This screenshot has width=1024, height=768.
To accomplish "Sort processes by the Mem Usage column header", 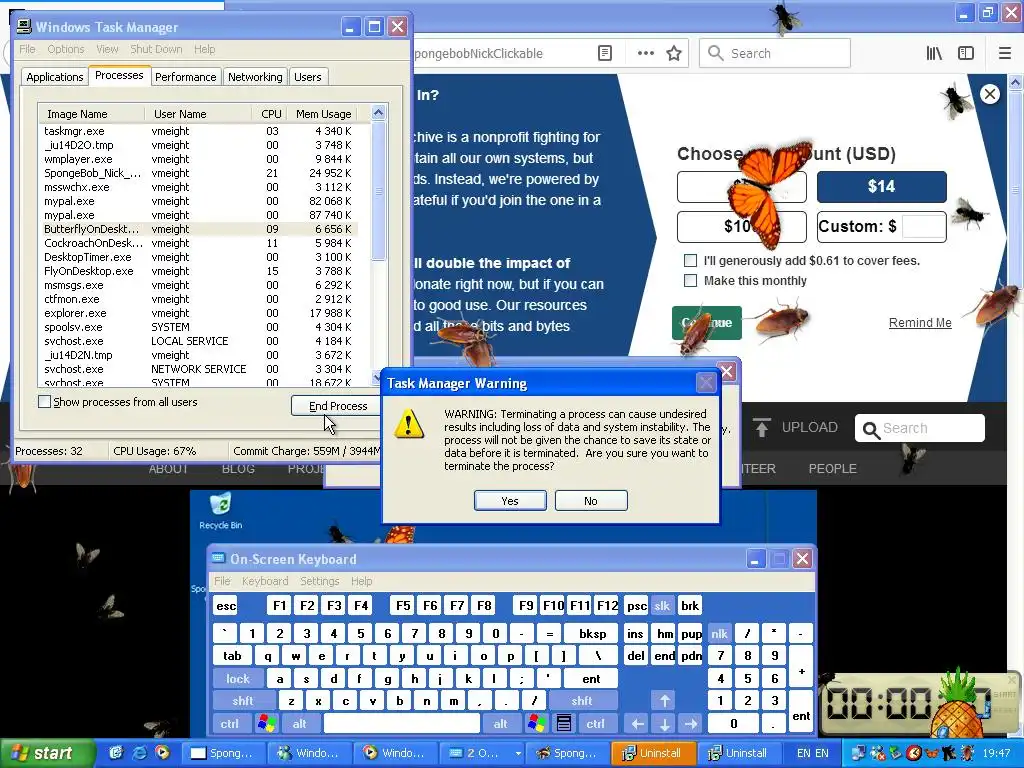I will click(x=323, y=114).
